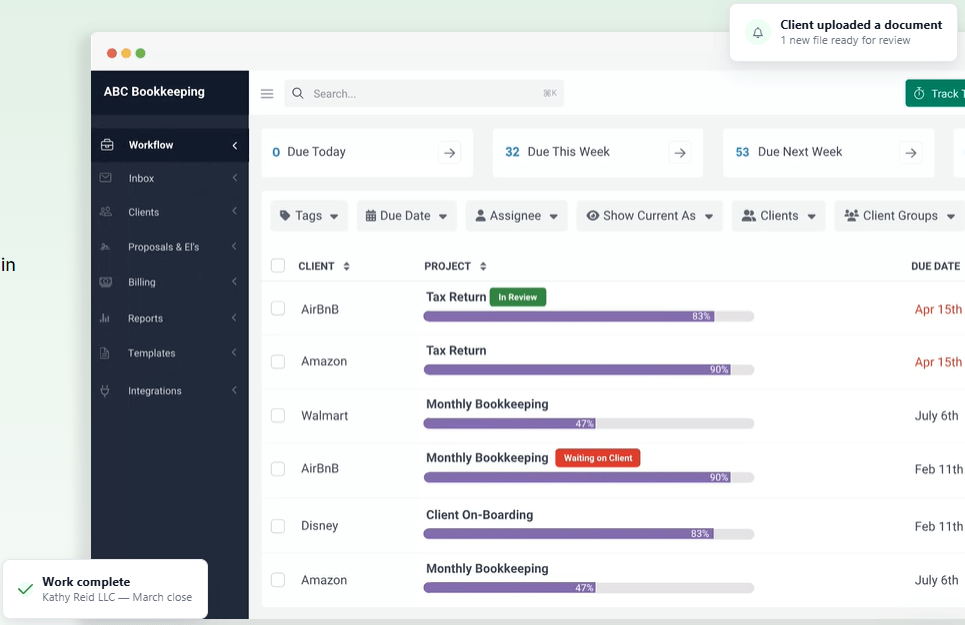
Task: Sort by the PROJECT column arrows
Action: [x=483, y=266]
